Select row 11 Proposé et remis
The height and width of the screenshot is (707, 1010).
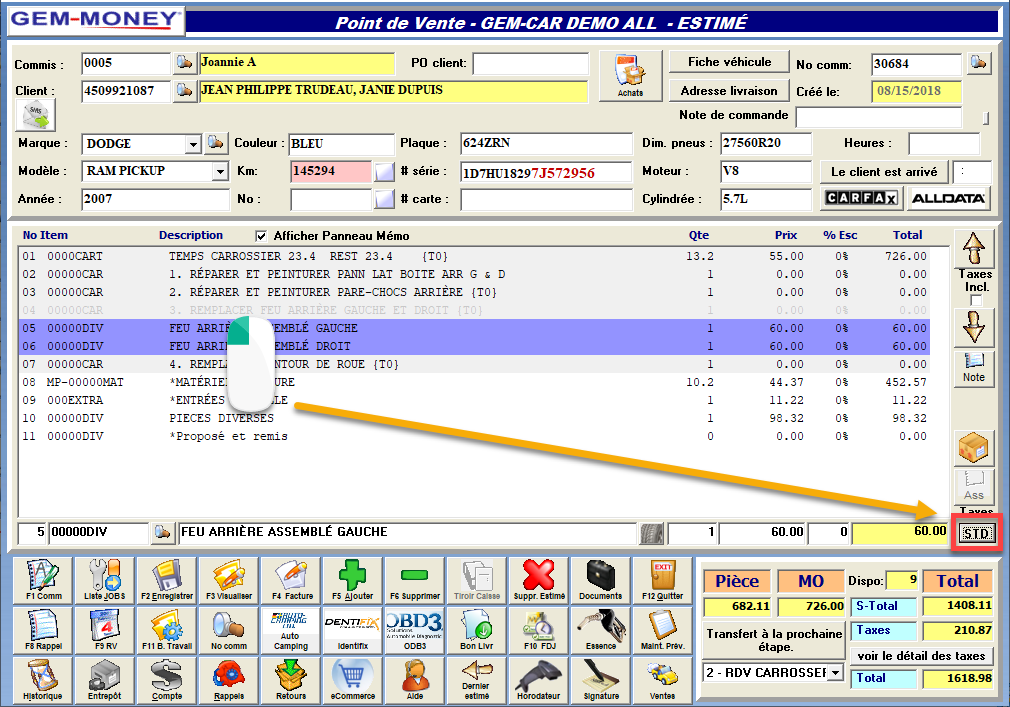point(475,437)
